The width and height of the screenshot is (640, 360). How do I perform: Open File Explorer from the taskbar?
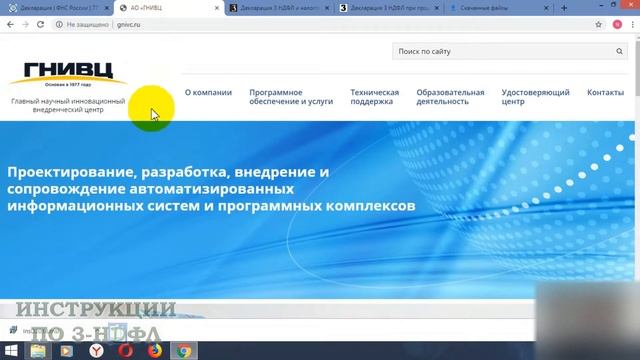38,351
